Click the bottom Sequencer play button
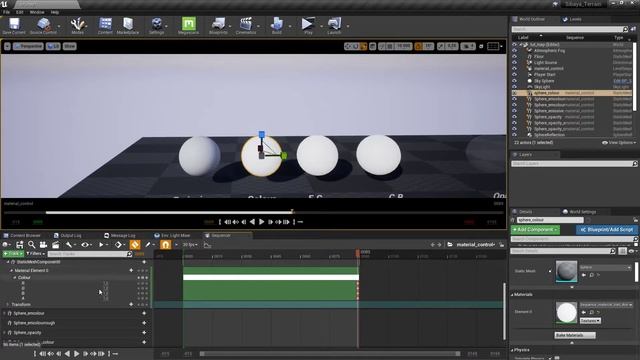This screenshot has height=360, width=640. pos(76,353)
